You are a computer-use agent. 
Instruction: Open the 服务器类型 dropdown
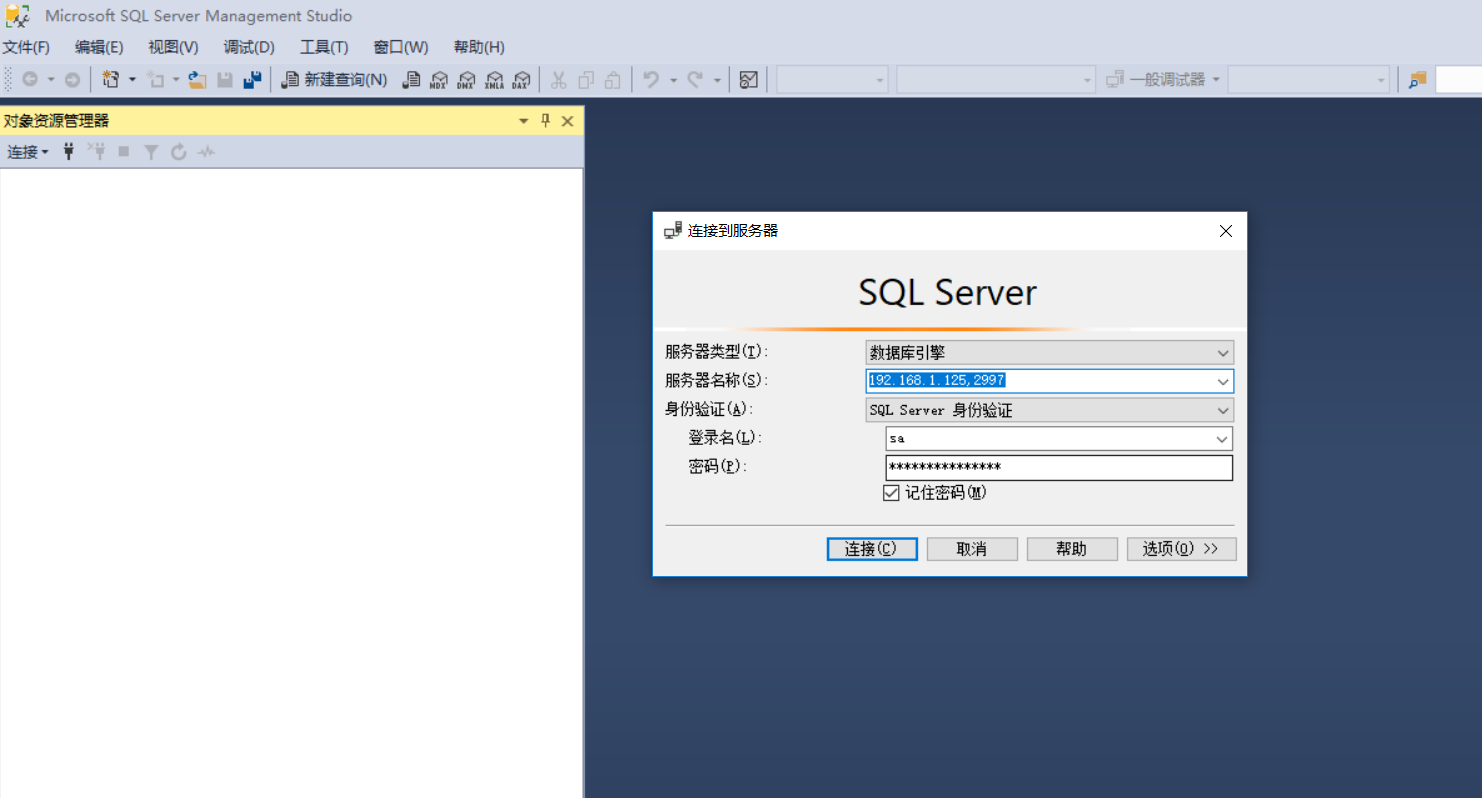pos(1222,352)
